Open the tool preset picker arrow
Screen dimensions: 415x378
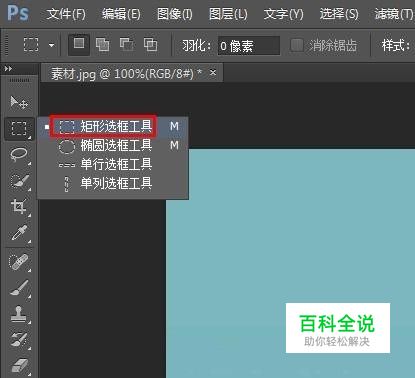pyautogui.click(x=51, y=45)
